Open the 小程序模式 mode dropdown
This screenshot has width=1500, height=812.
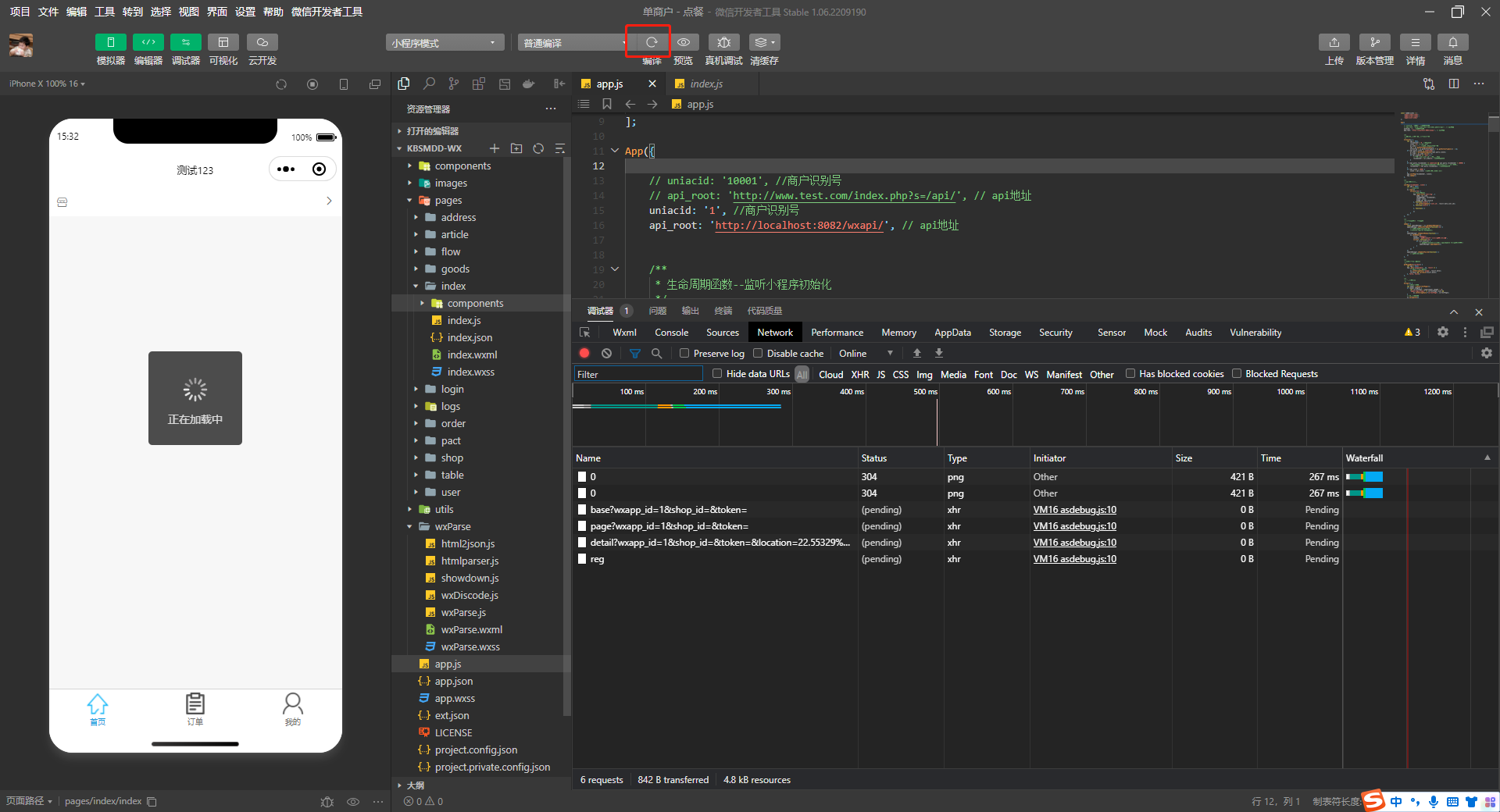coord(445,42)
